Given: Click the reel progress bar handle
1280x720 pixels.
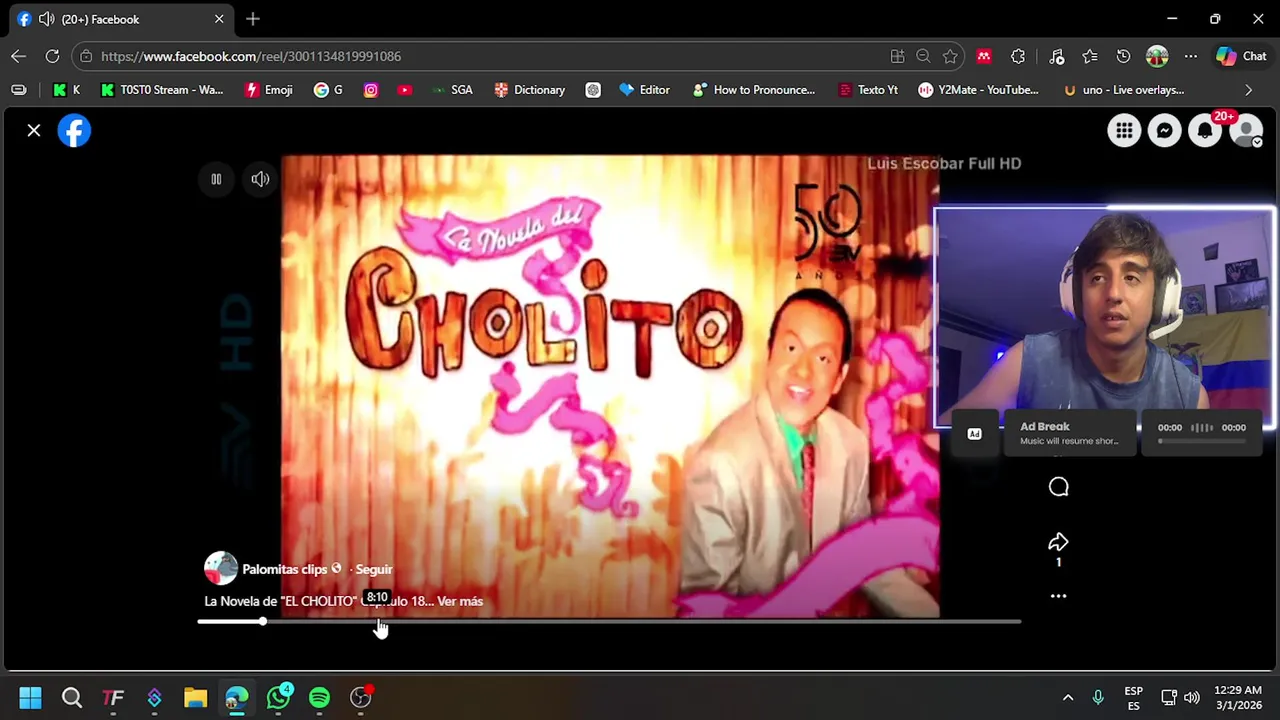Looking at the screenshot, I should click(x=262, y=622).
